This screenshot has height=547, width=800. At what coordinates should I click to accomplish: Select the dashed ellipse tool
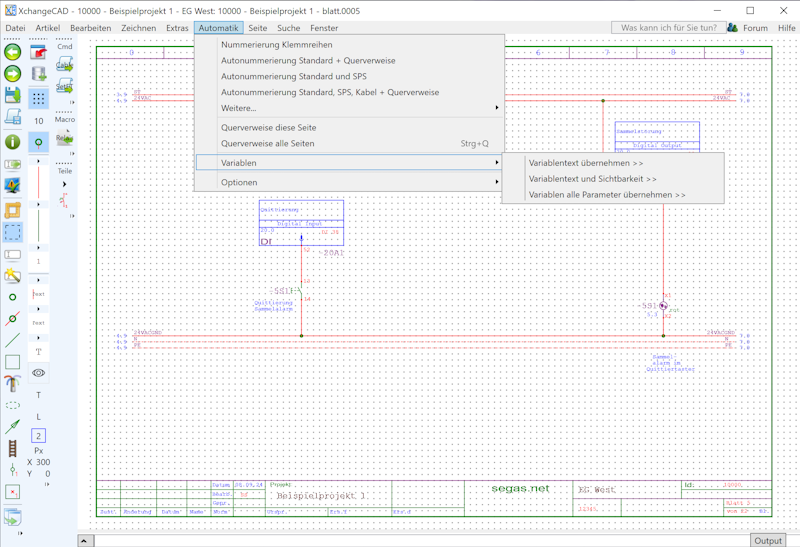pos(13,406)
